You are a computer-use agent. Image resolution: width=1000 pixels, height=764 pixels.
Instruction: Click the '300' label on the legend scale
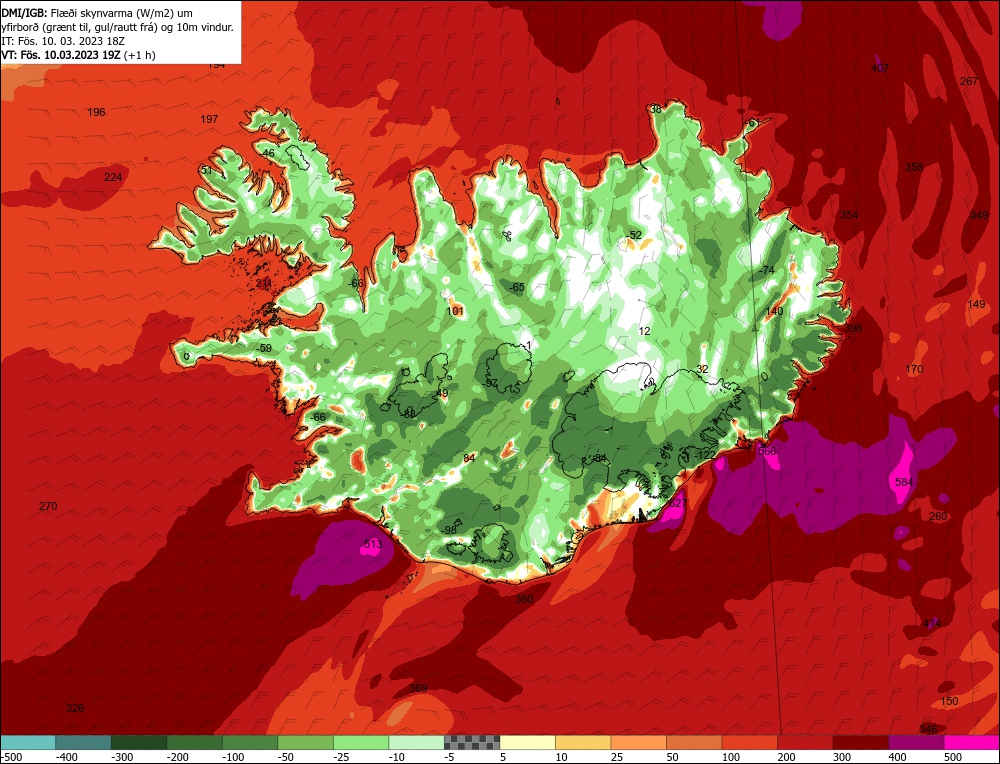(x=842, y=757)
